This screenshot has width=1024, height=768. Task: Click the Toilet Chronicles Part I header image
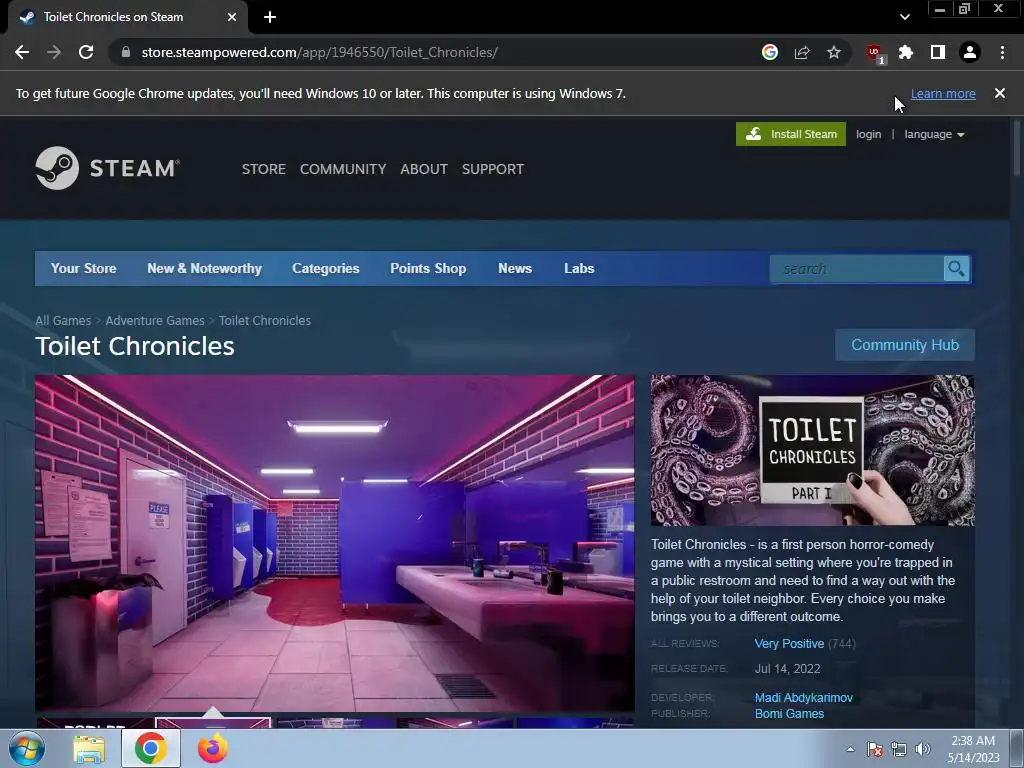point(812,450)
